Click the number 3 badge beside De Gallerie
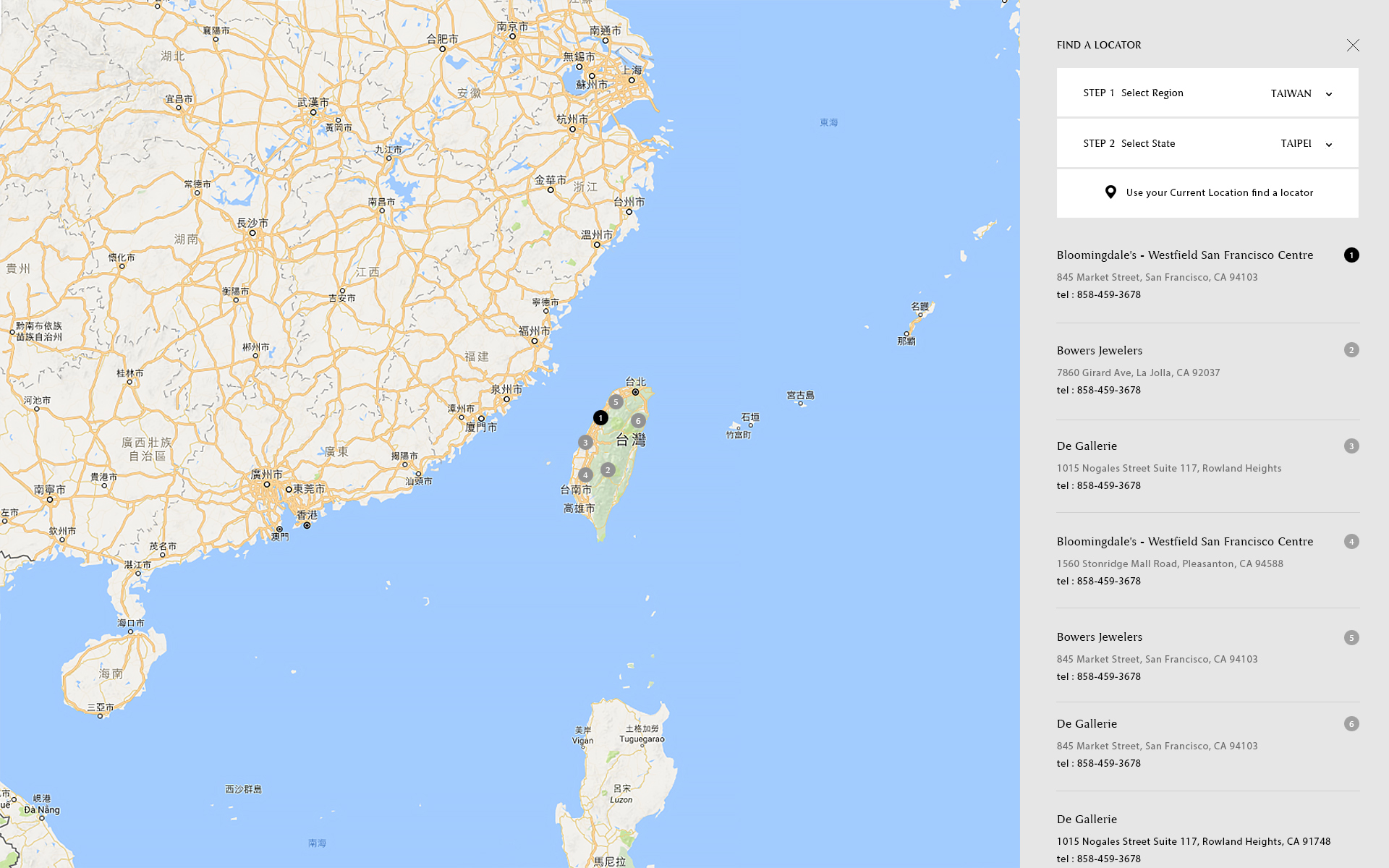The image size is (1389, 868). pos(1351,446)
